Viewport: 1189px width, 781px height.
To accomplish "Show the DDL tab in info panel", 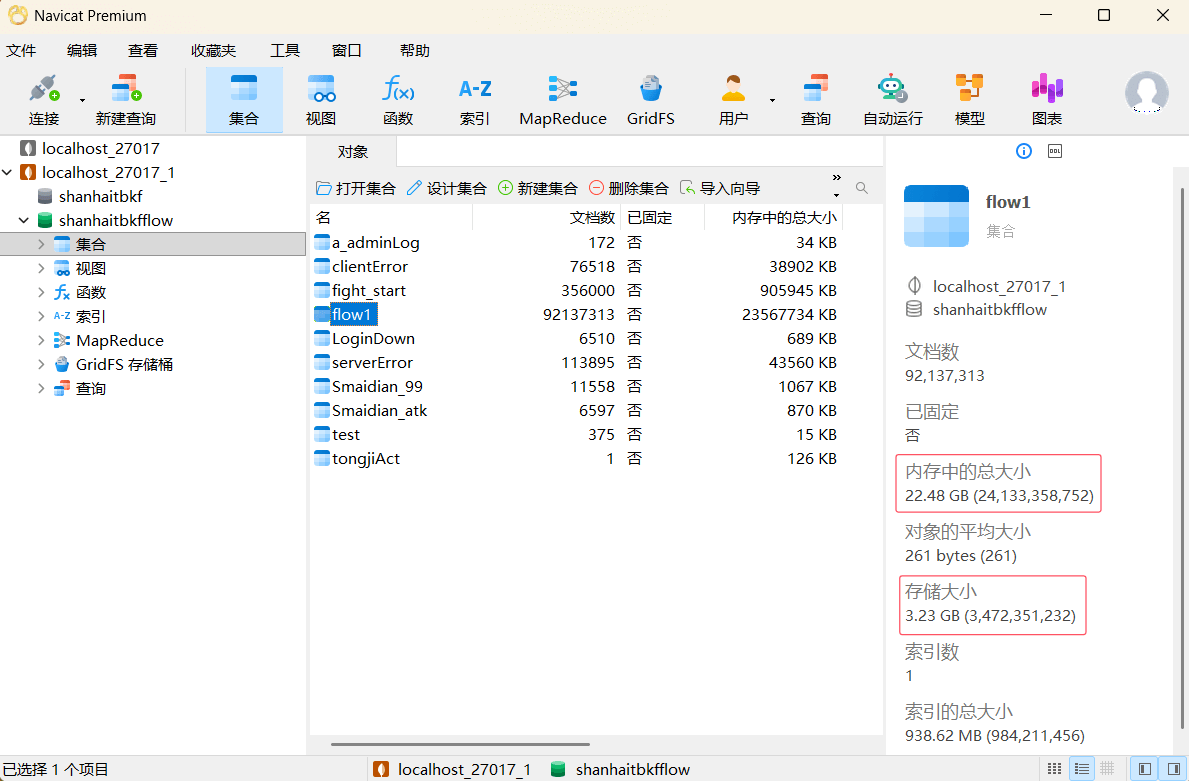I will coord(1053,151).
